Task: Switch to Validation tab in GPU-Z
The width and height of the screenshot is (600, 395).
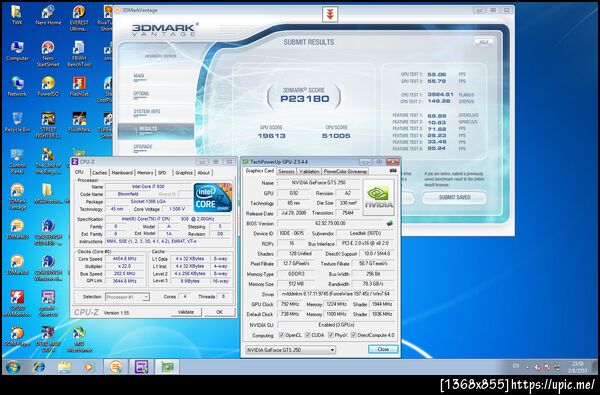Action: click(x=309, y=171)
